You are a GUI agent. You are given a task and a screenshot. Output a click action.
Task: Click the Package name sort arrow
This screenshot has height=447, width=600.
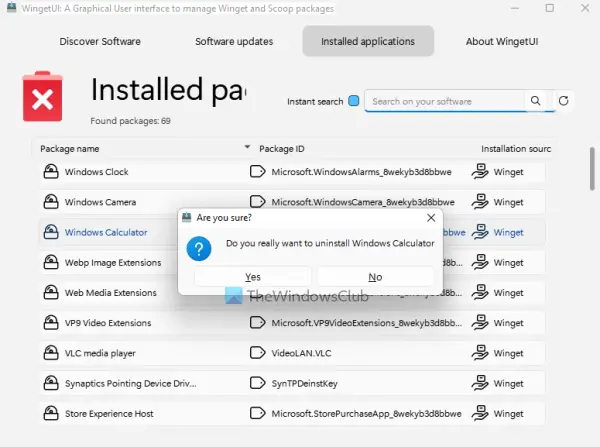pyautogui.click(x=247, y=147)
